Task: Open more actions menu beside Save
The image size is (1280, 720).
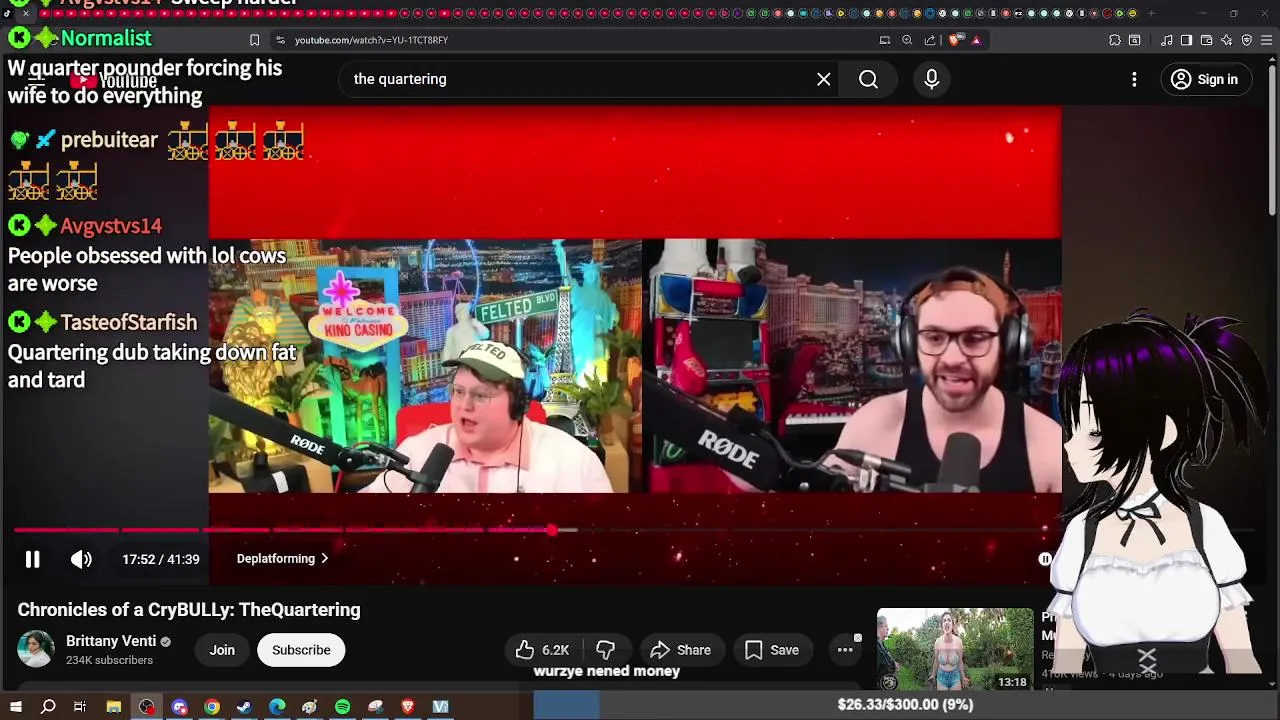Action: (x=845, y=650)
